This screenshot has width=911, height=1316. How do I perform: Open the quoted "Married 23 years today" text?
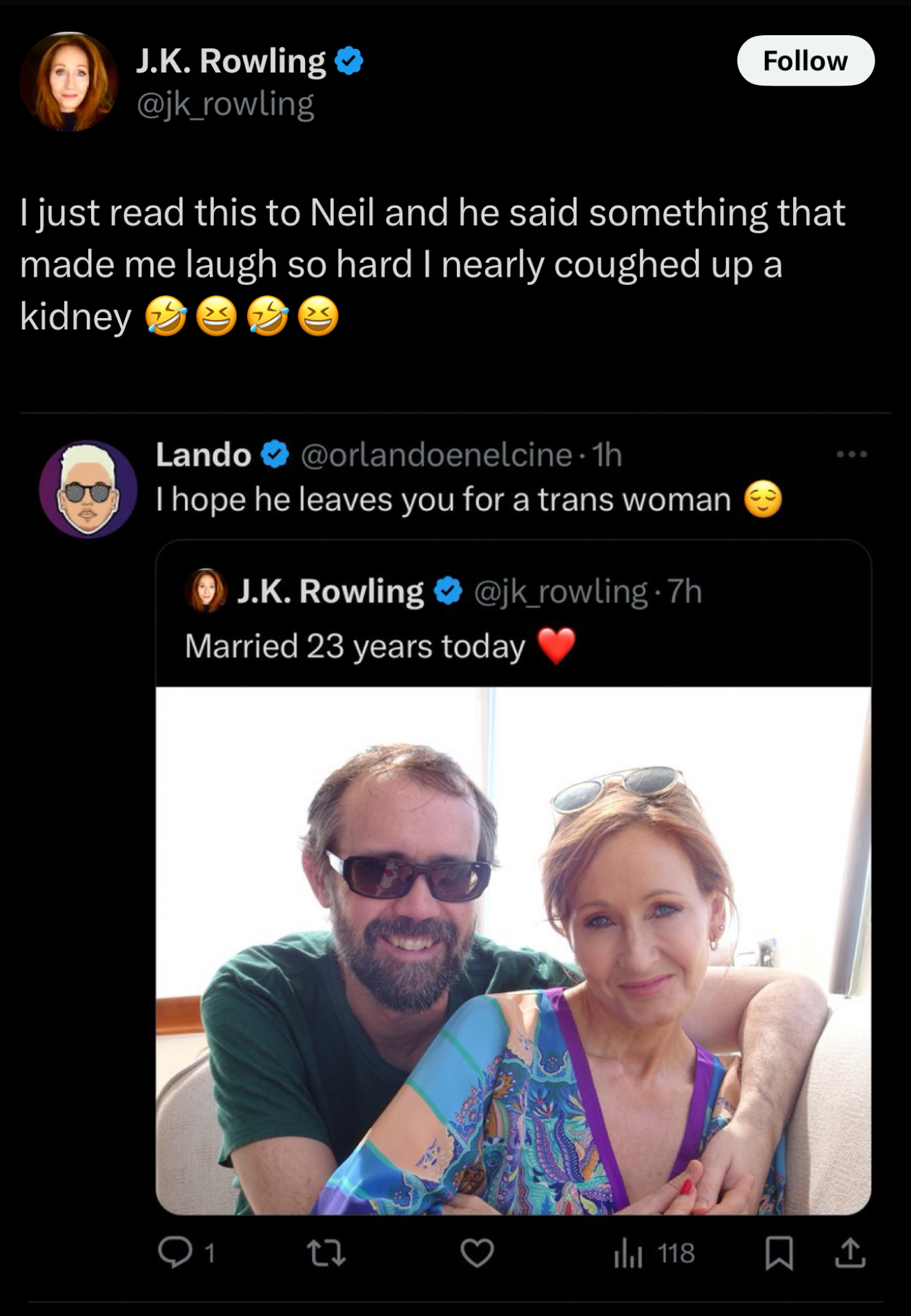[x=355, y=647]
